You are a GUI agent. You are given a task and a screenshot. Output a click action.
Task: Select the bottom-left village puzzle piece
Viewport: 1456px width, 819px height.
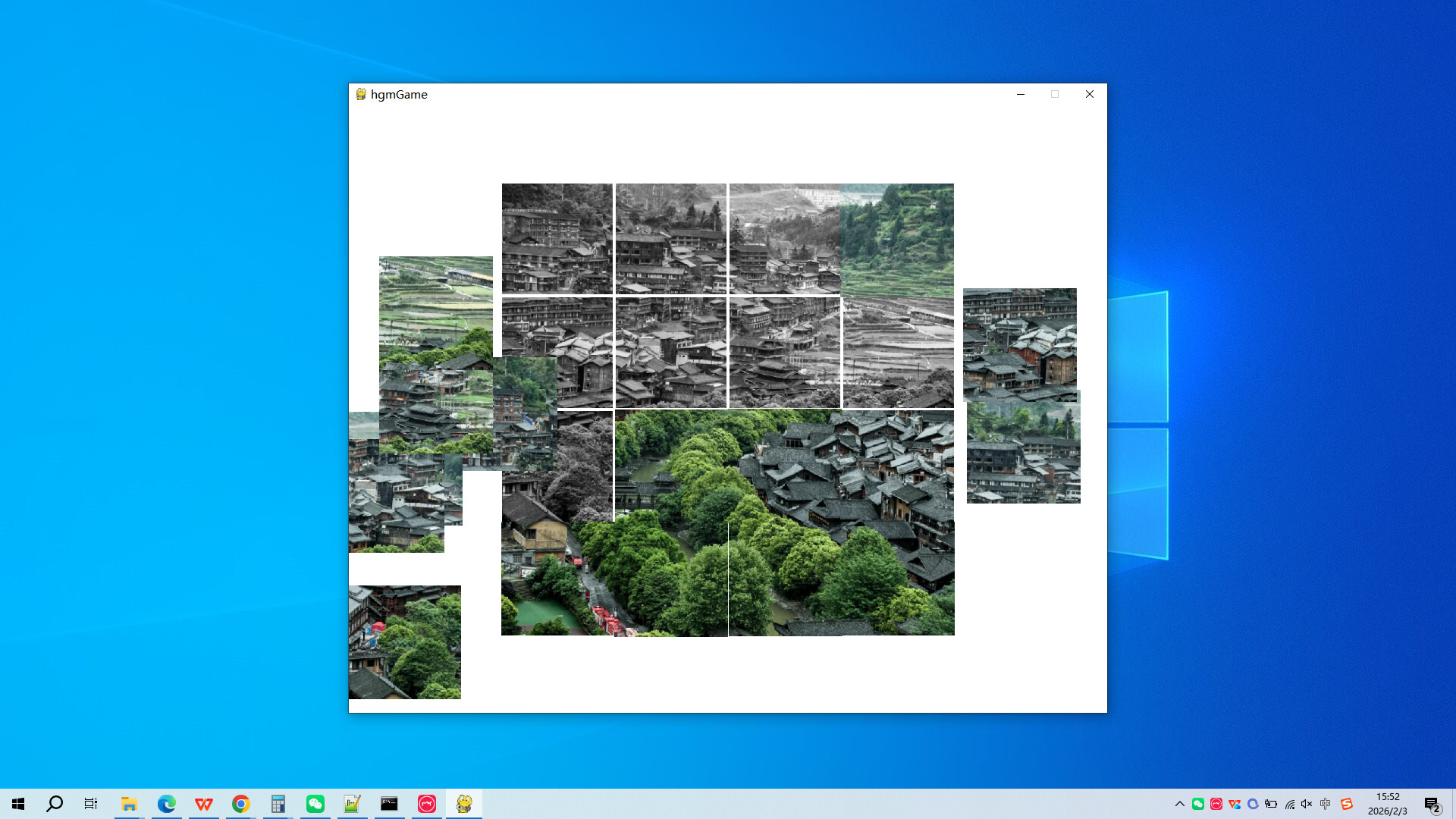[404, 642]
